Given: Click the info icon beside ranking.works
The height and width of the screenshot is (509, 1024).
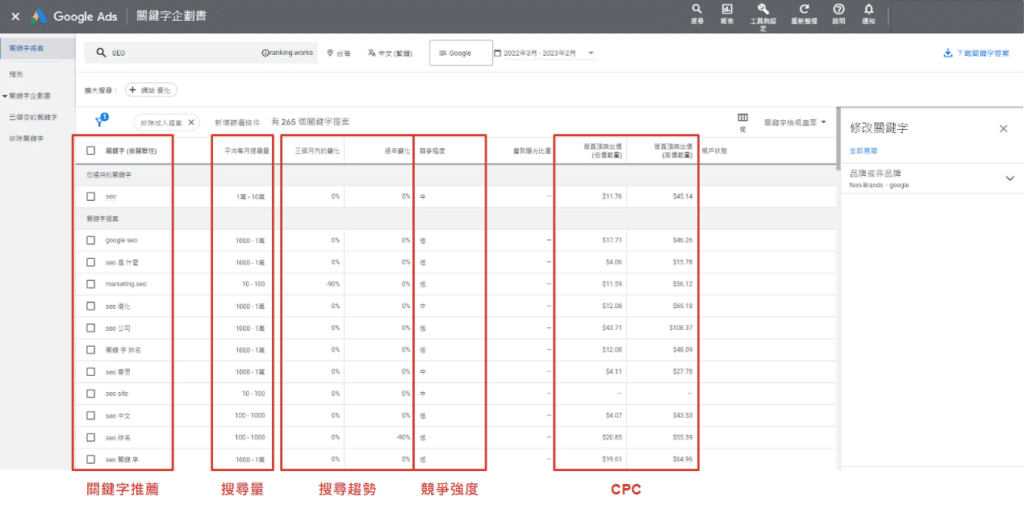Looking at the screenshot, I should [264, 54].
